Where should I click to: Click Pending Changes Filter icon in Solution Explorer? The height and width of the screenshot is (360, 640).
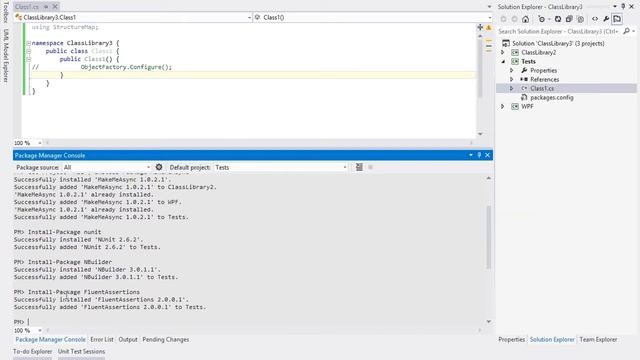point(541,19)
